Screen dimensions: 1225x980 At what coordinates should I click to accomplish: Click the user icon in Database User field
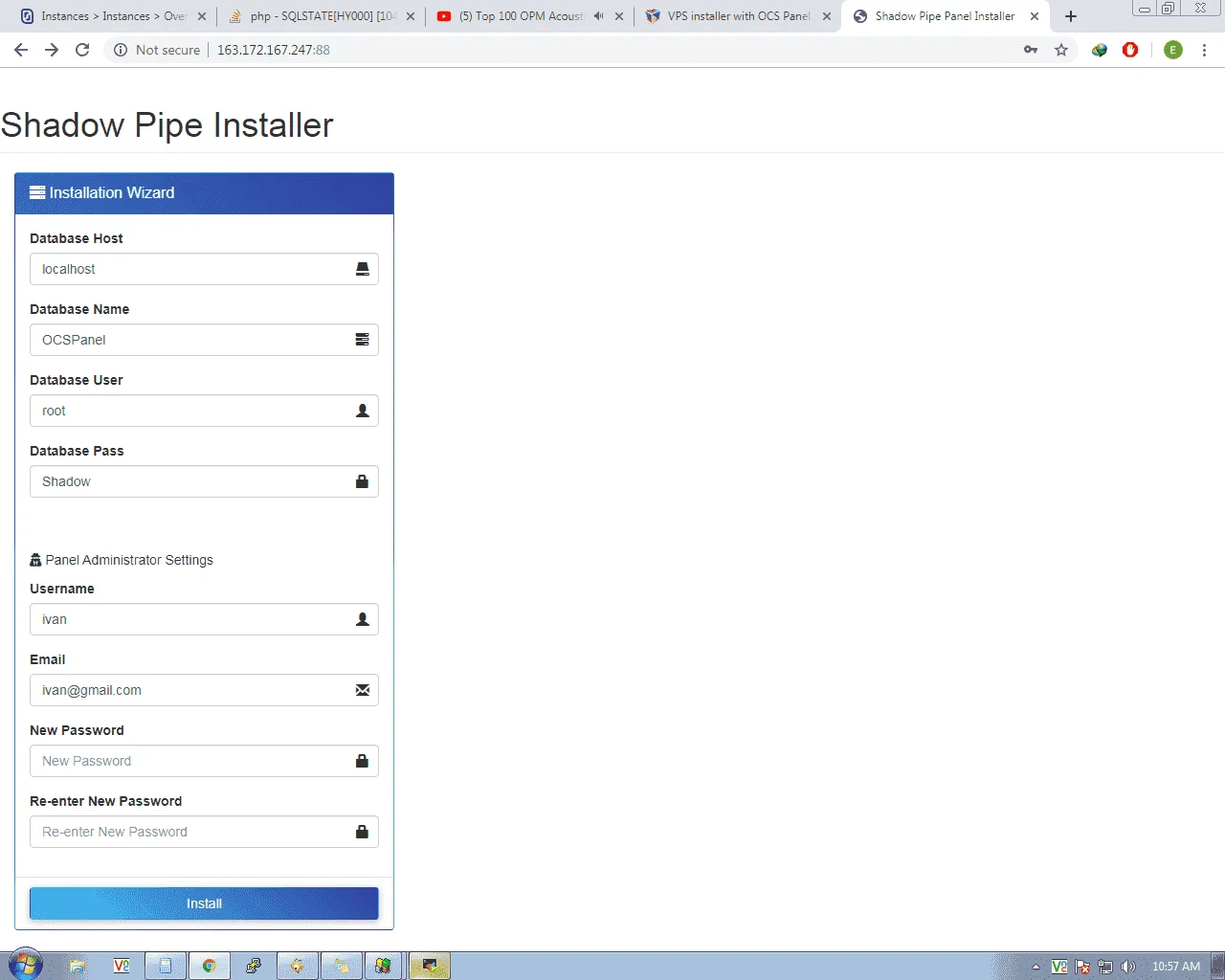(362, 411)
